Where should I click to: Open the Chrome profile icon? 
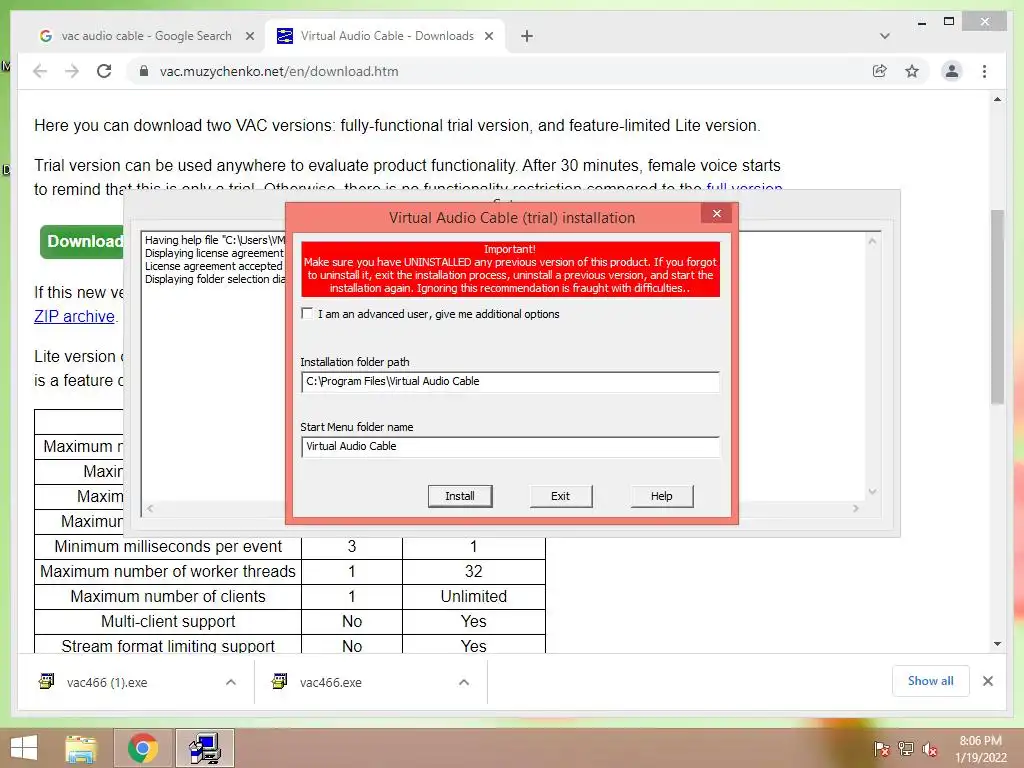click(952, 71)
